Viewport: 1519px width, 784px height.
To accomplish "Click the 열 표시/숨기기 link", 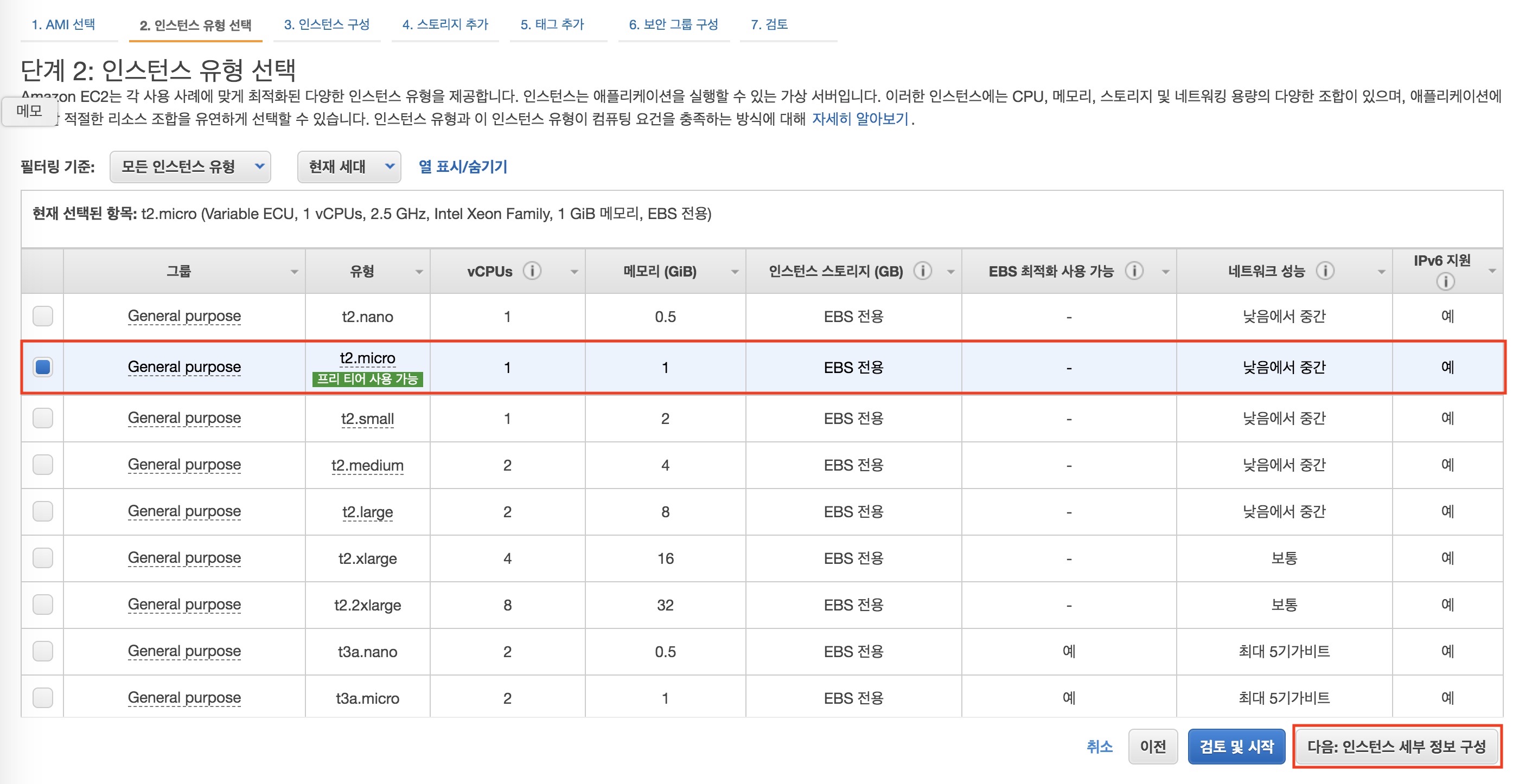I will pyautogui.click(x=463, y=167).
